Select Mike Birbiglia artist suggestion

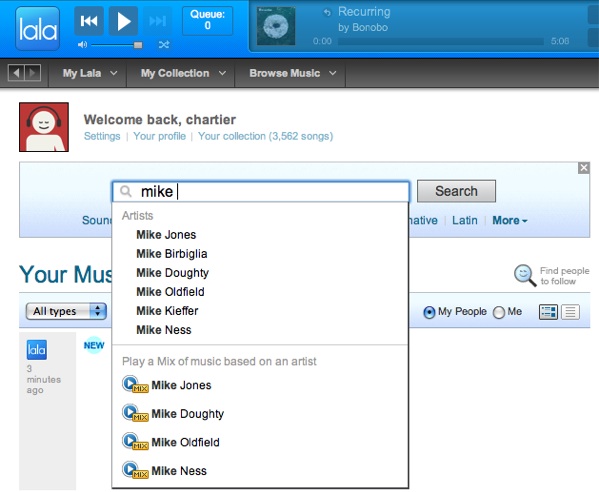tap(172, 254)
